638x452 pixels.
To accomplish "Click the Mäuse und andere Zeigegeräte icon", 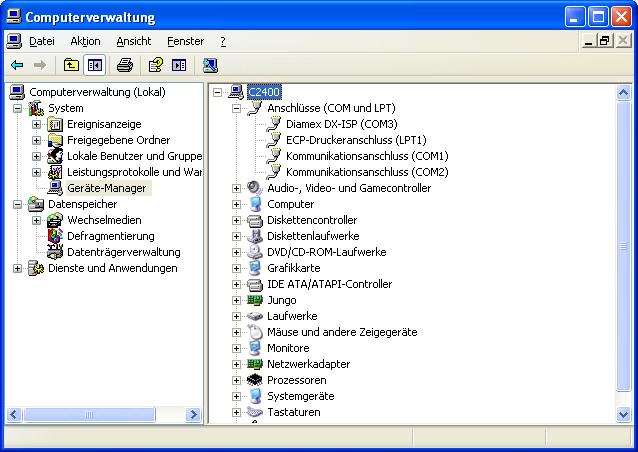I will [x=255, y=332].
